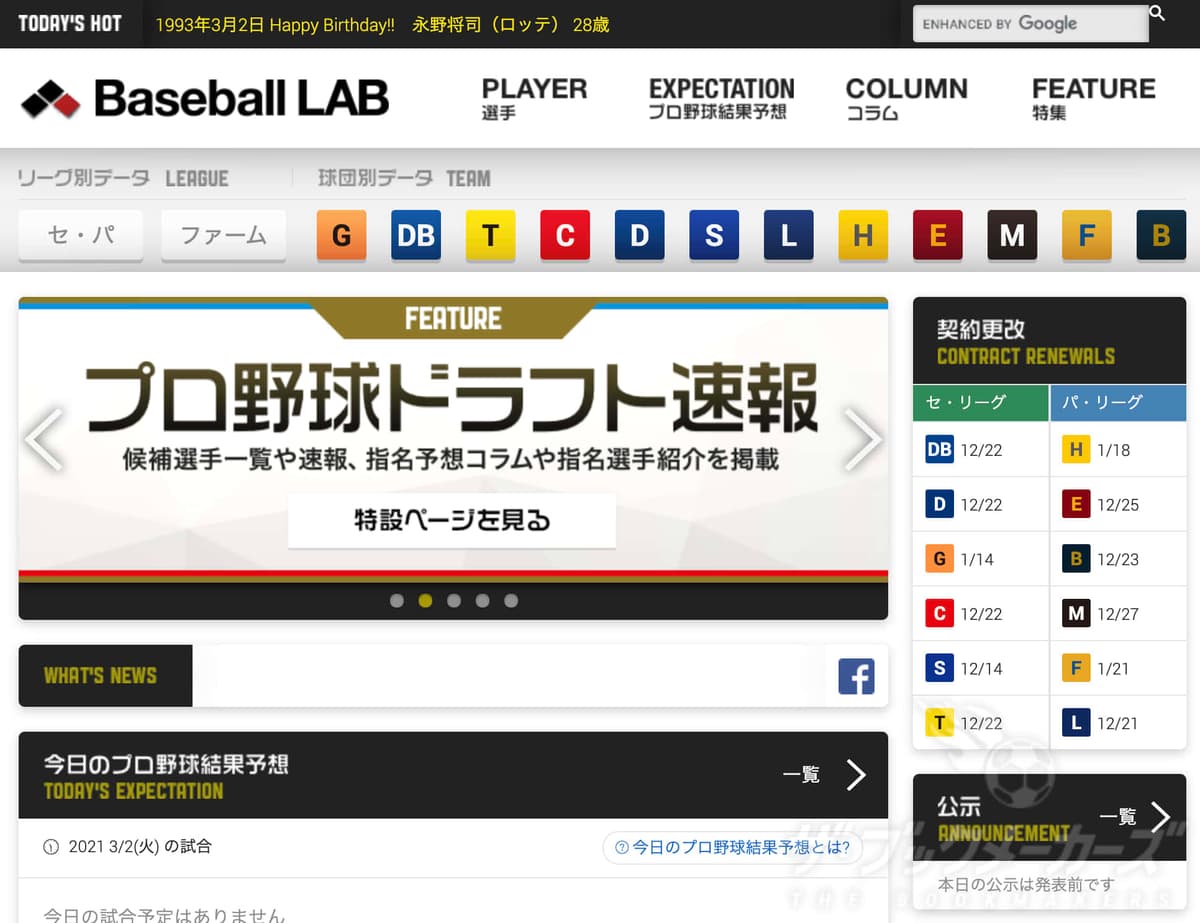Click 特設ページを見る button

click(452, 520)
